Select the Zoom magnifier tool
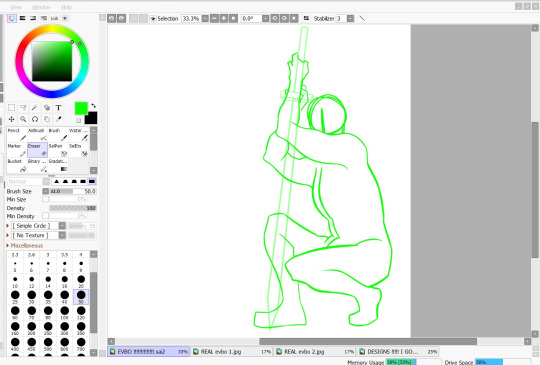The width and height of the screenshot is (540, 365). [23, 119]
